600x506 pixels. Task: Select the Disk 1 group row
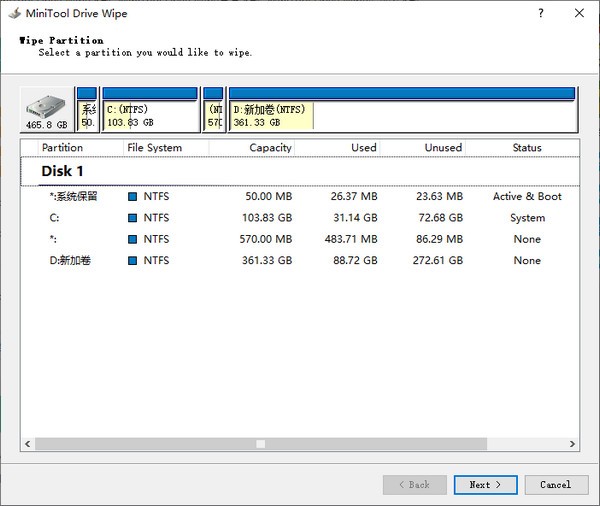[300, 171]
